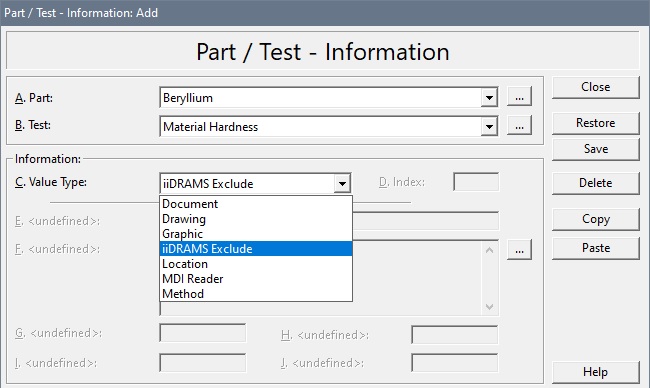Collapse the Value Type dropdown arrow

(342, 183)
